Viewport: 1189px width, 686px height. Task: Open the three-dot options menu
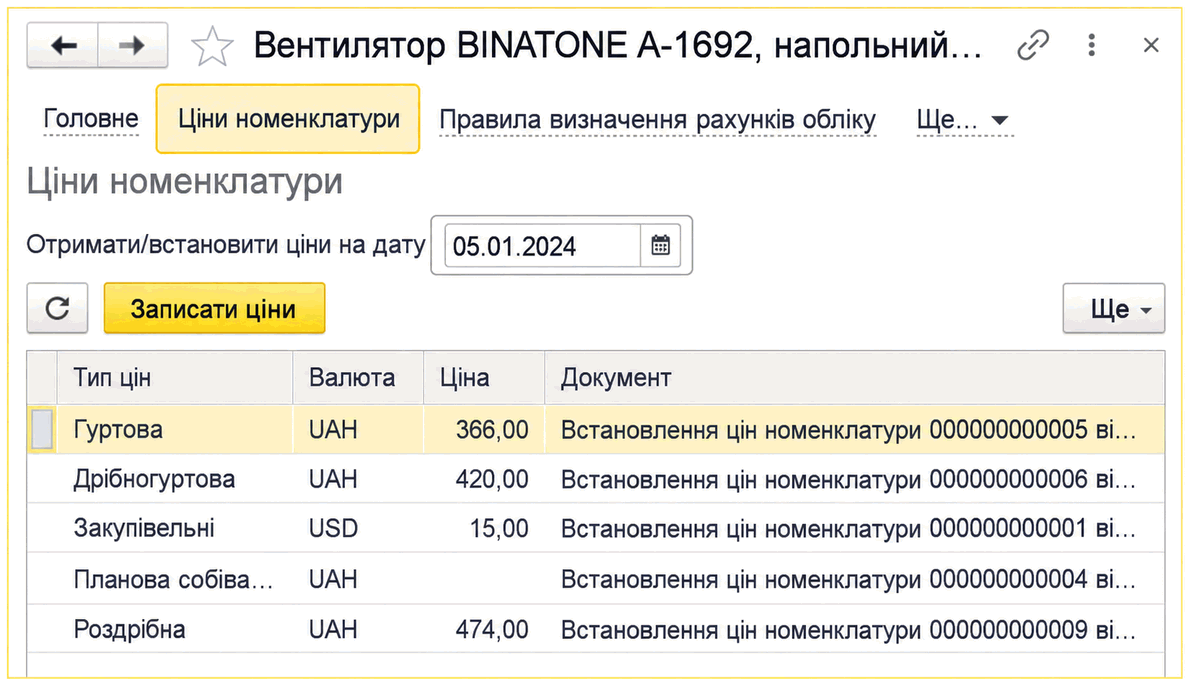pos(1091,45)
